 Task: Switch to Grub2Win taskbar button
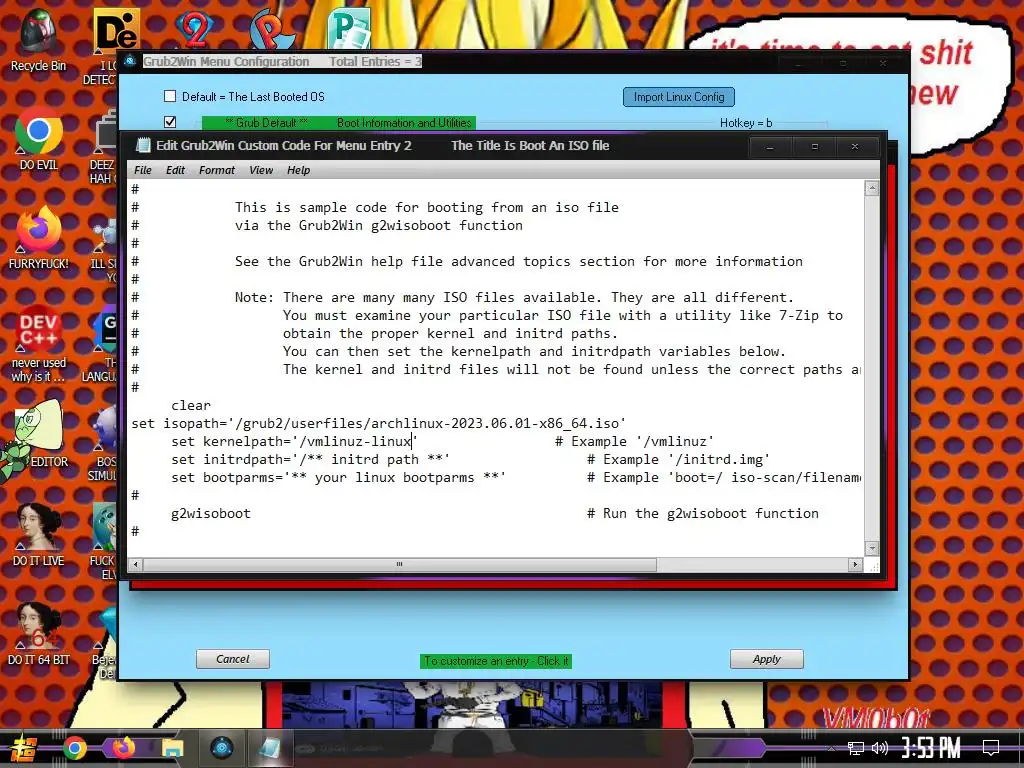click(x=222, y=748)
